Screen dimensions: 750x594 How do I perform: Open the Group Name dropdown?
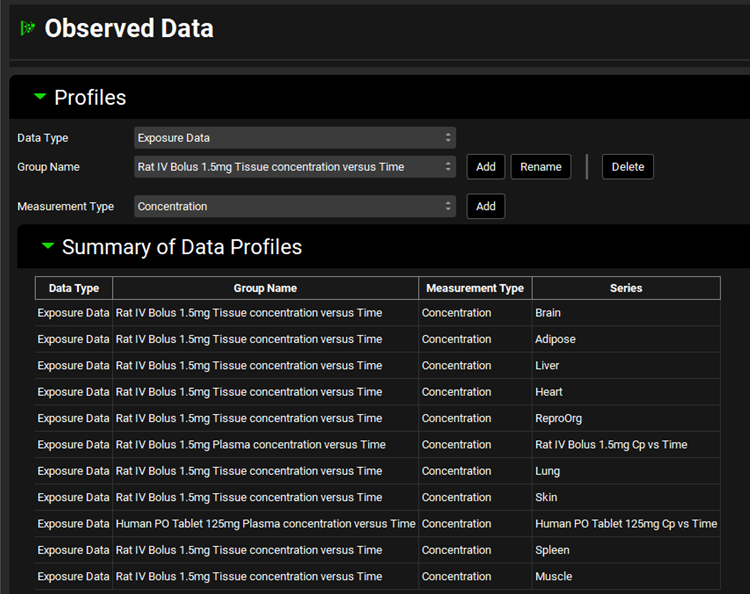(295, 167)
